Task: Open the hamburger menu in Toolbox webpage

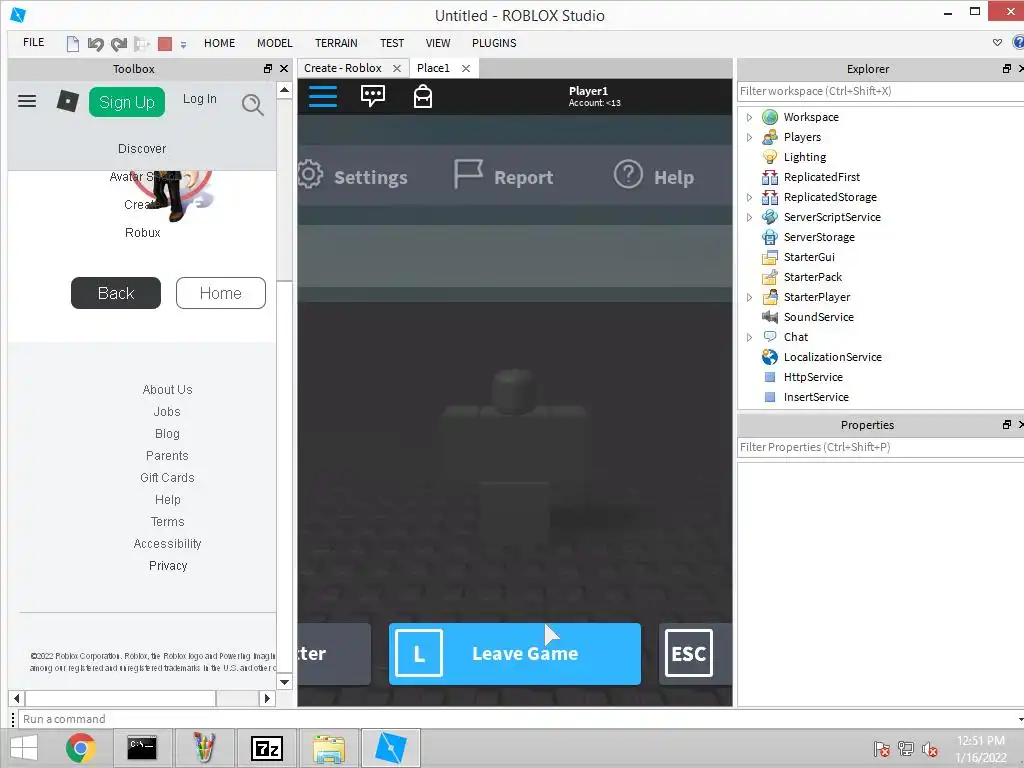Action: point(27,101)
